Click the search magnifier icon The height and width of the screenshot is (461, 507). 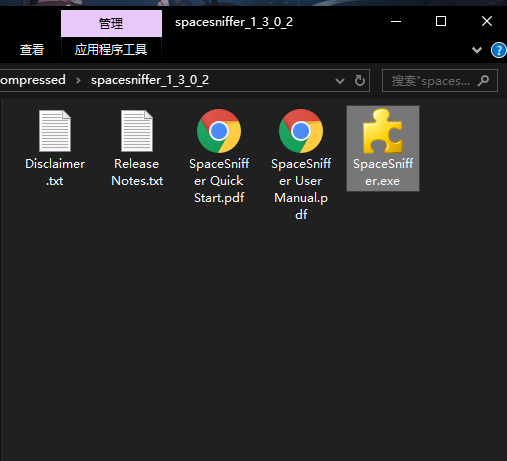(x=483, y=80)
